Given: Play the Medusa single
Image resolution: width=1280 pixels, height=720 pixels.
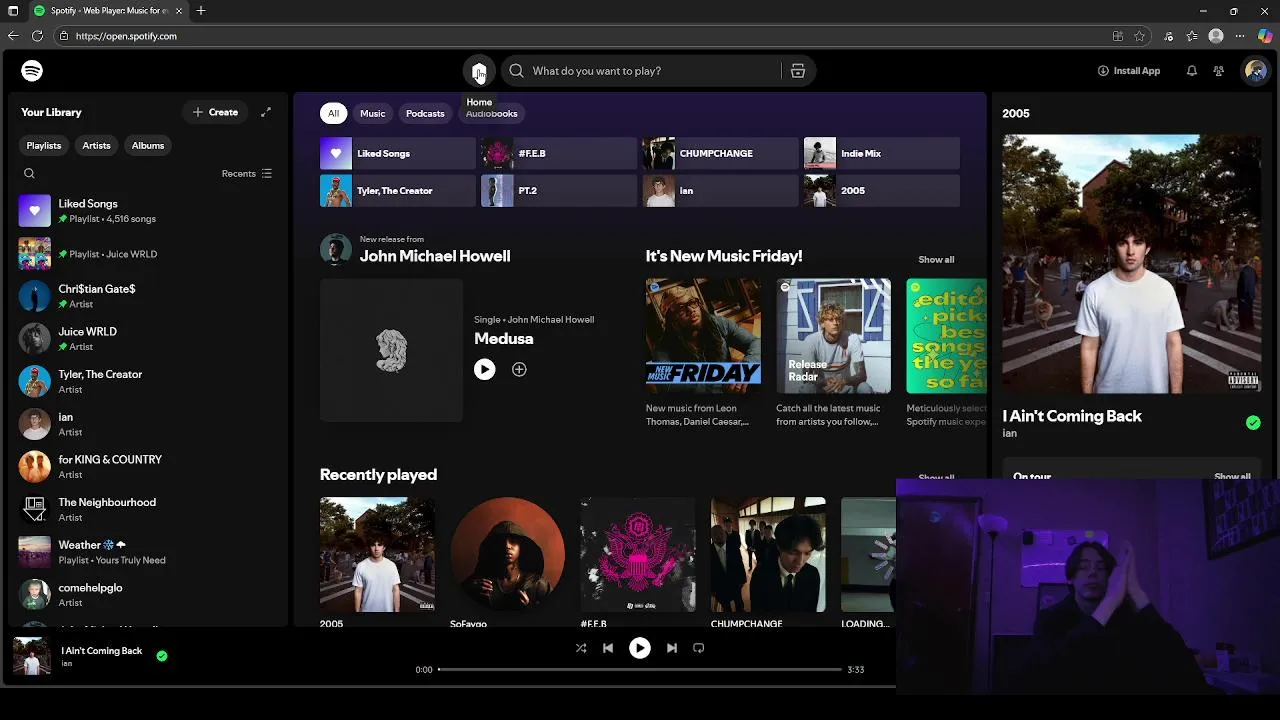Looking at the screenshot, I should click(x=484, y=370).
